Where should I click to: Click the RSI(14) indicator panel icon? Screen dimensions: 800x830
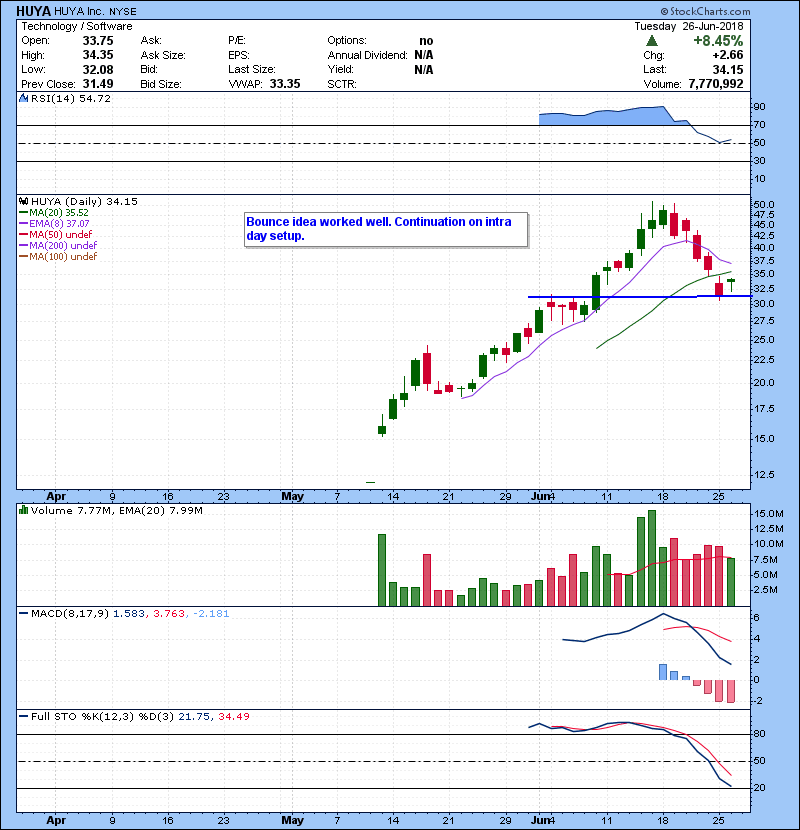(x=23, y=98)
